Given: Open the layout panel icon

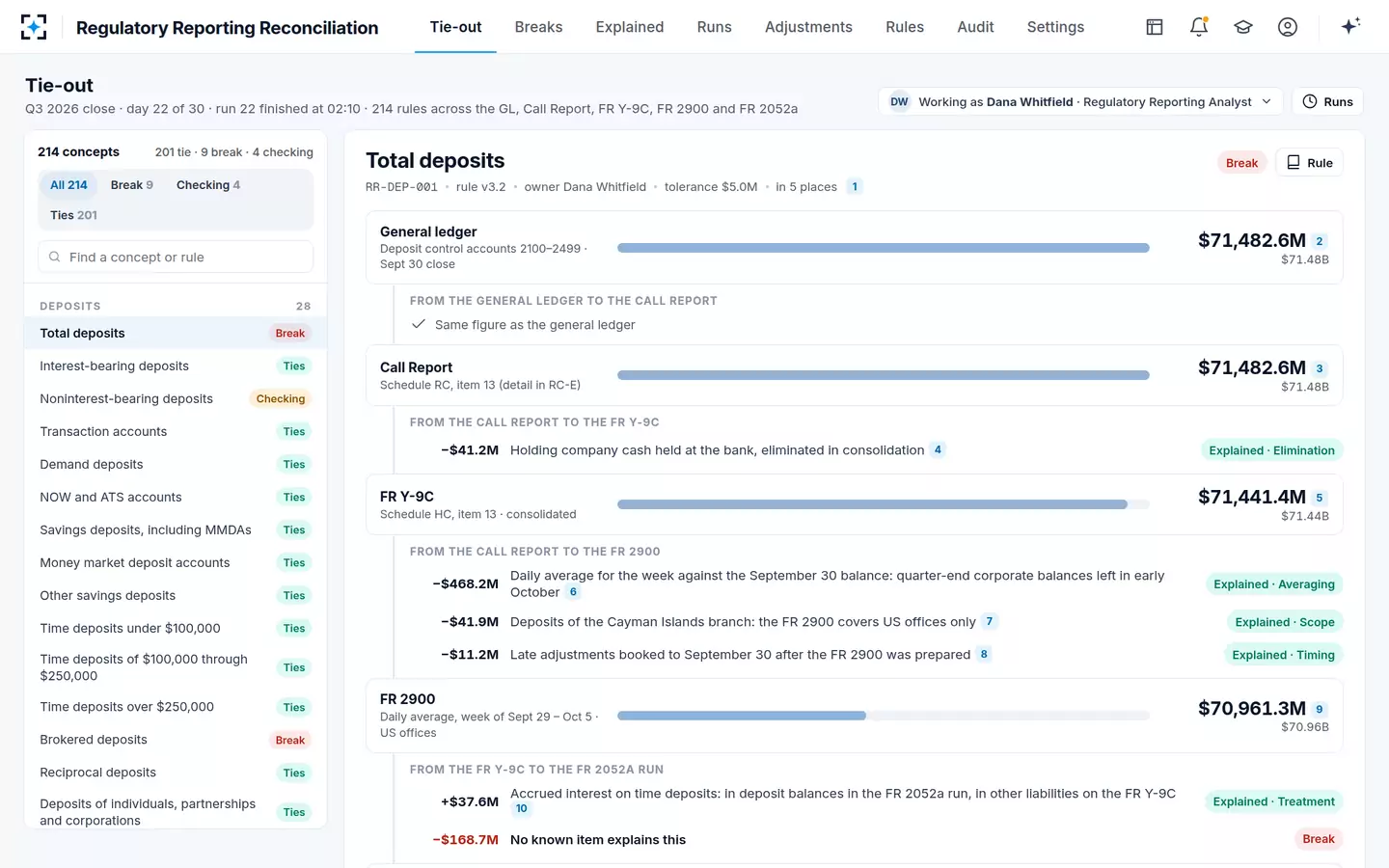Looking at the screenshot, I should click(1155, 27).
